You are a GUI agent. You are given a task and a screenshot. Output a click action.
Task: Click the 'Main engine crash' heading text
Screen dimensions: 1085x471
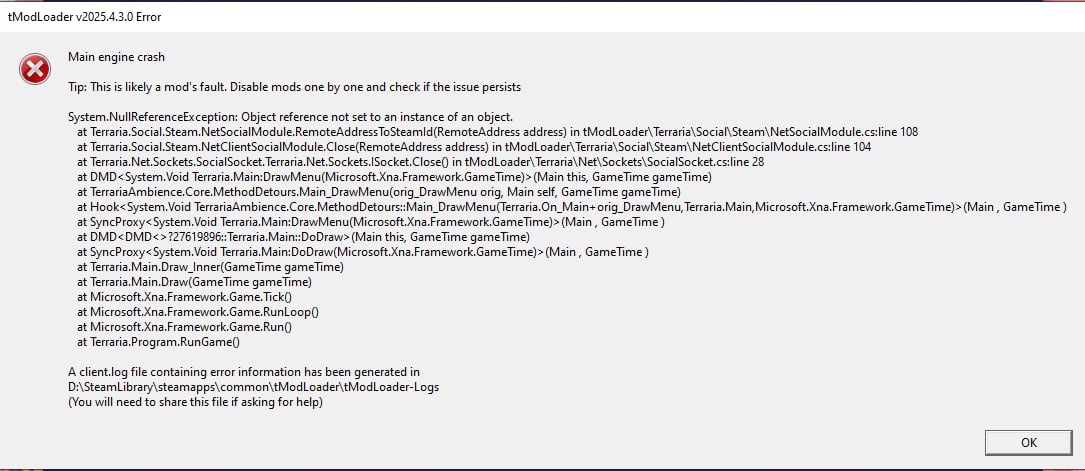point(116,56)
